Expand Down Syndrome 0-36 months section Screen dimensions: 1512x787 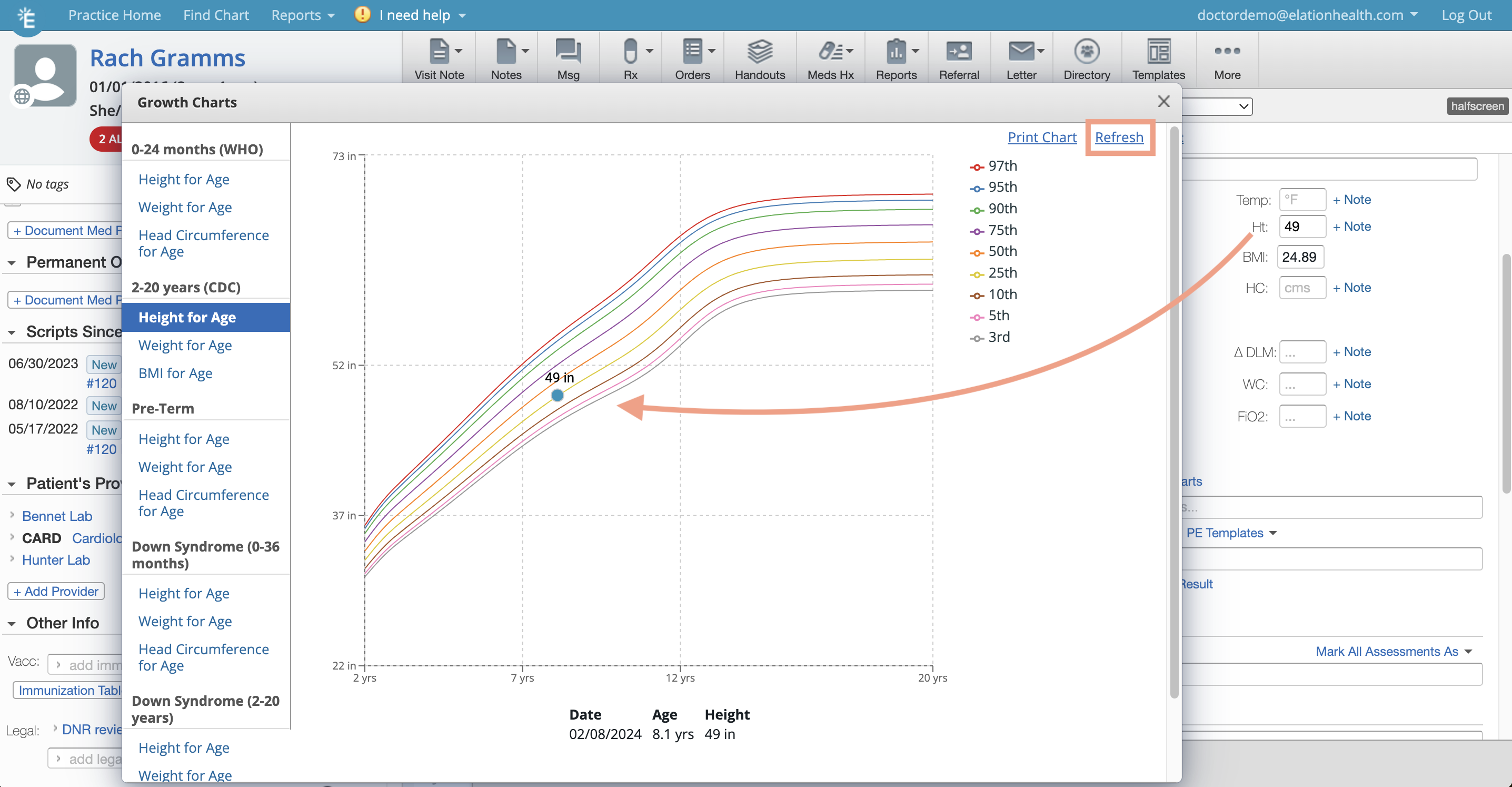[x=205, y=554]
